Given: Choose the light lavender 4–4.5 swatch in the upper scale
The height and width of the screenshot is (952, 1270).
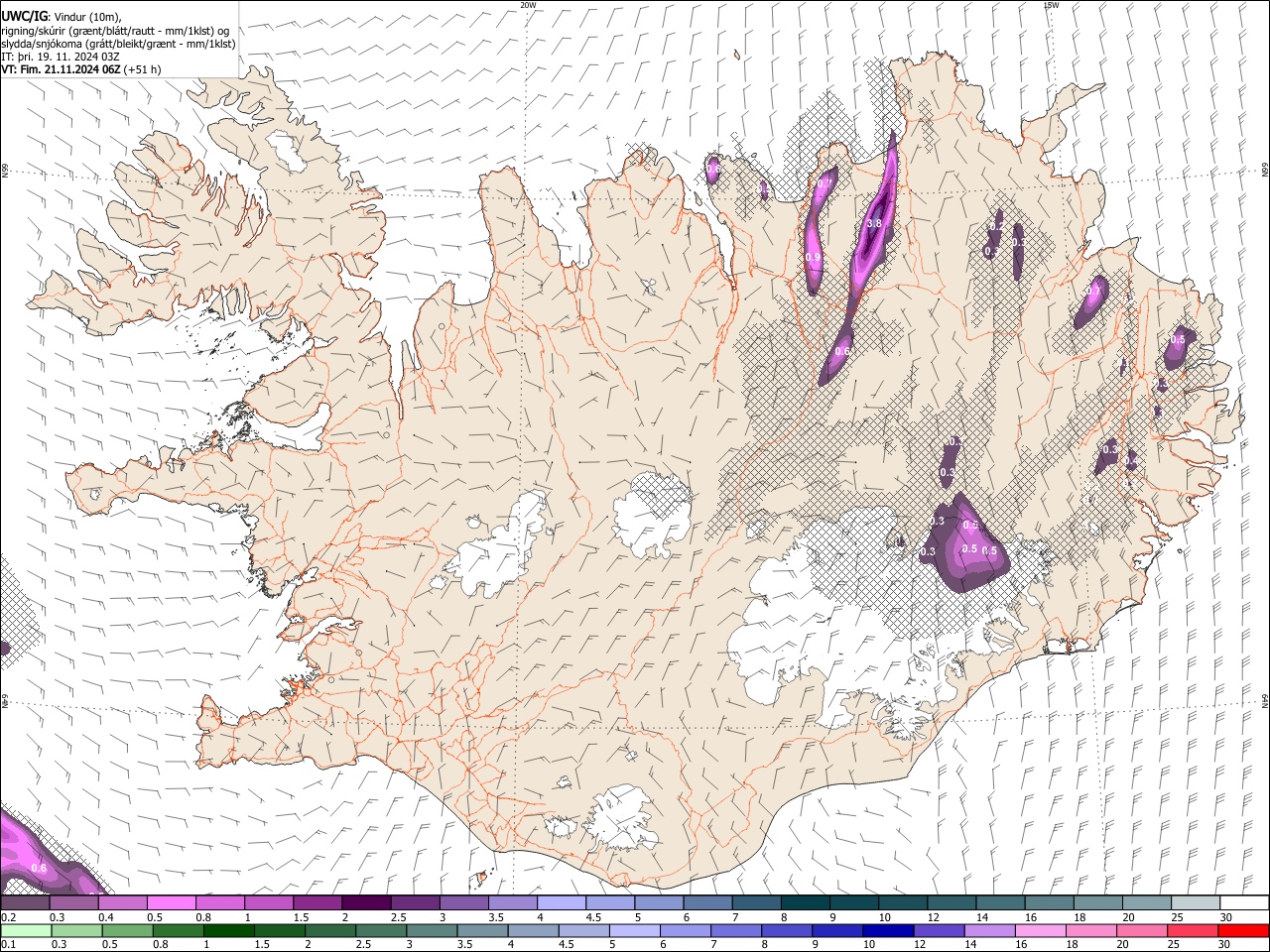Looking at the screenshot, I should pyautogui.click(x=562, y=902).
